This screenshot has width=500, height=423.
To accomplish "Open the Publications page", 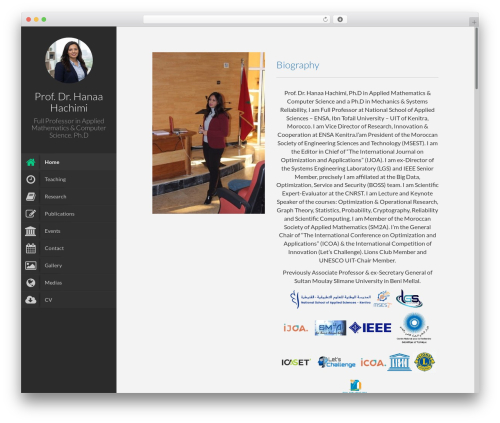I will pos(69,214).
